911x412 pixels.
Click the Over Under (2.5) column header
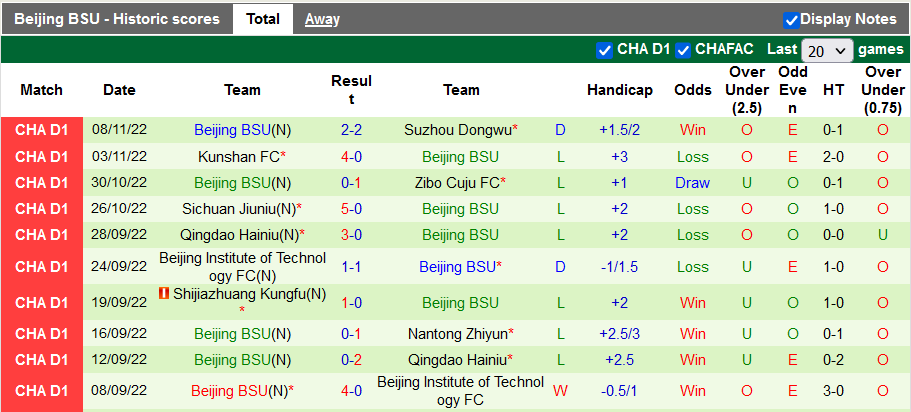(747, 90)
